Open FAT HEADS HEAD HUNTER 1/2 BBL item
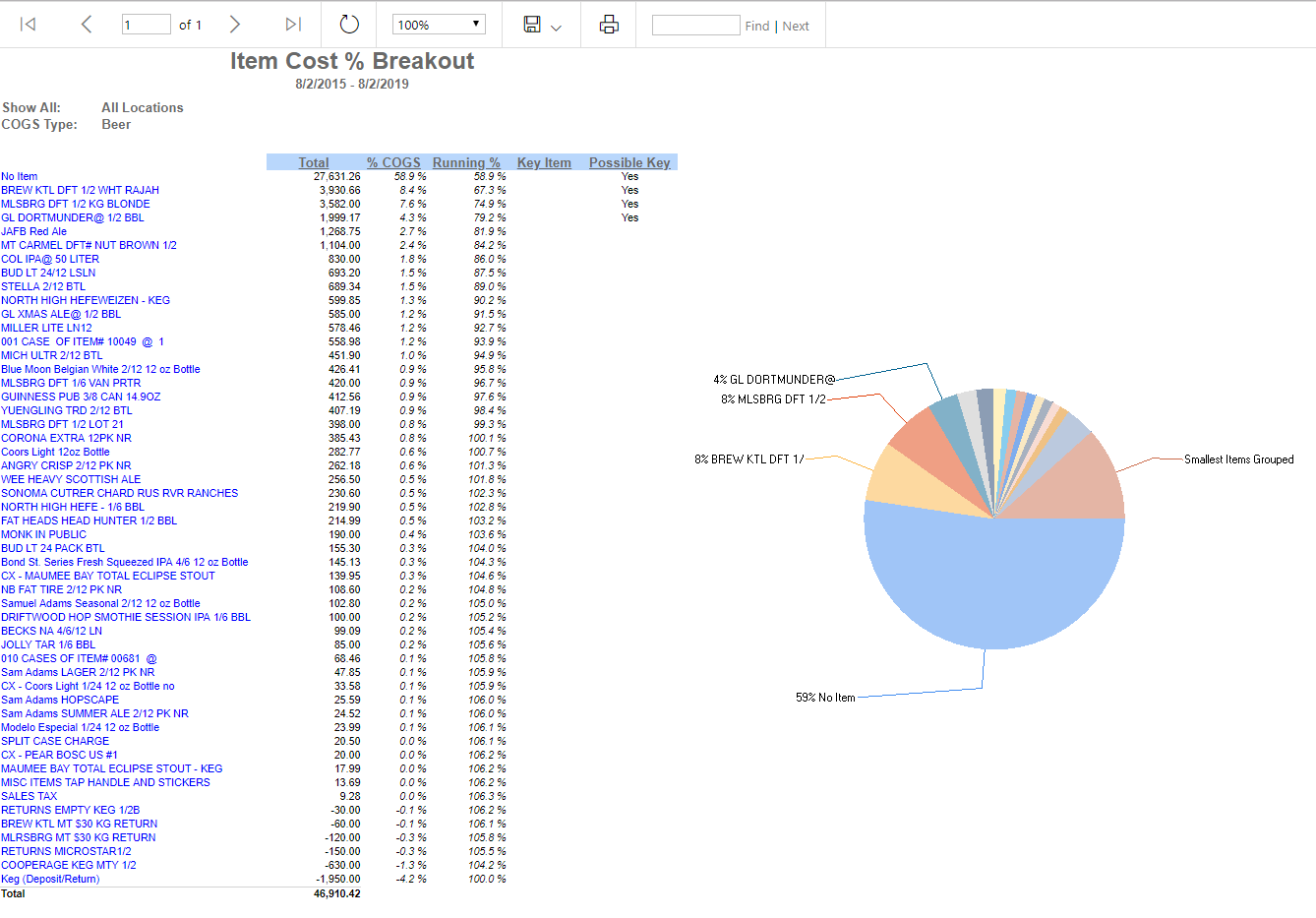Image resolution: width=1316 pixels, height=918 pixels. 90,521
